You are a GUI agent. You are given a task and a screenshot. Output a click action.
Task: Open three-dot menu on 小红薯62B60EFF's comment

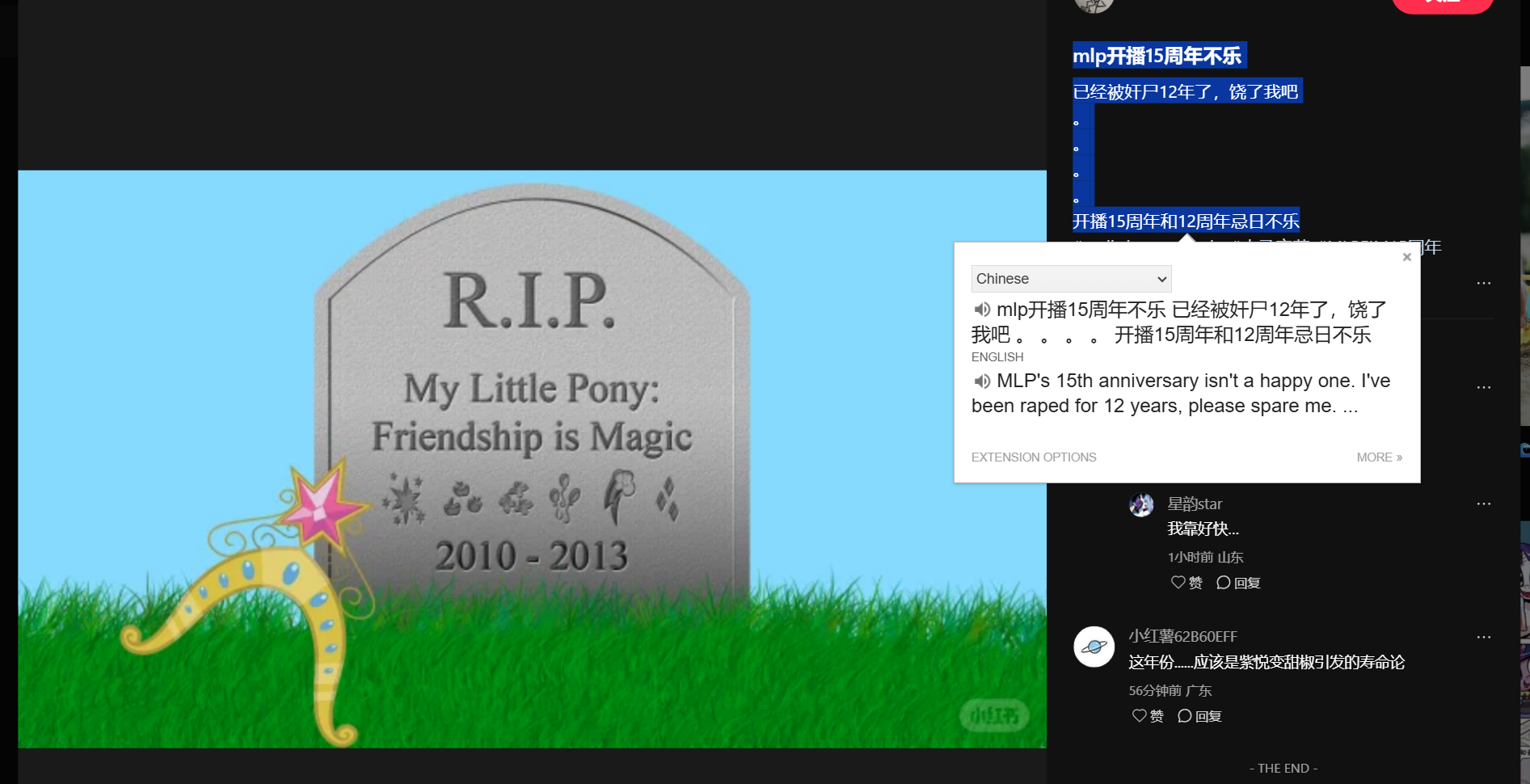(1483, 638)
